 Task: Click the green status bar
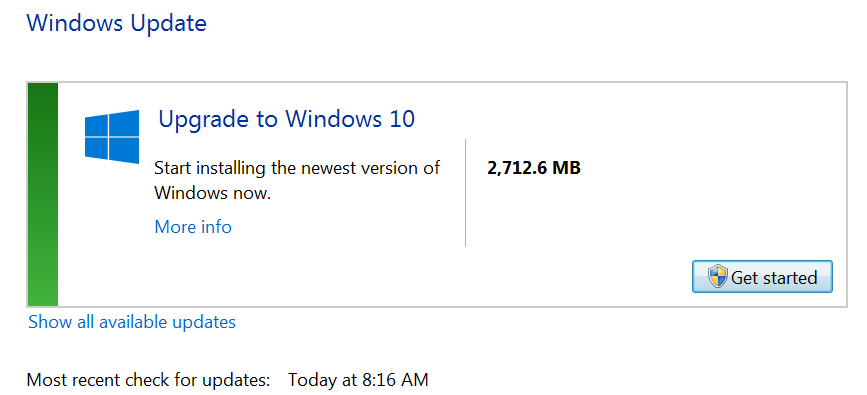coord(43,194)
